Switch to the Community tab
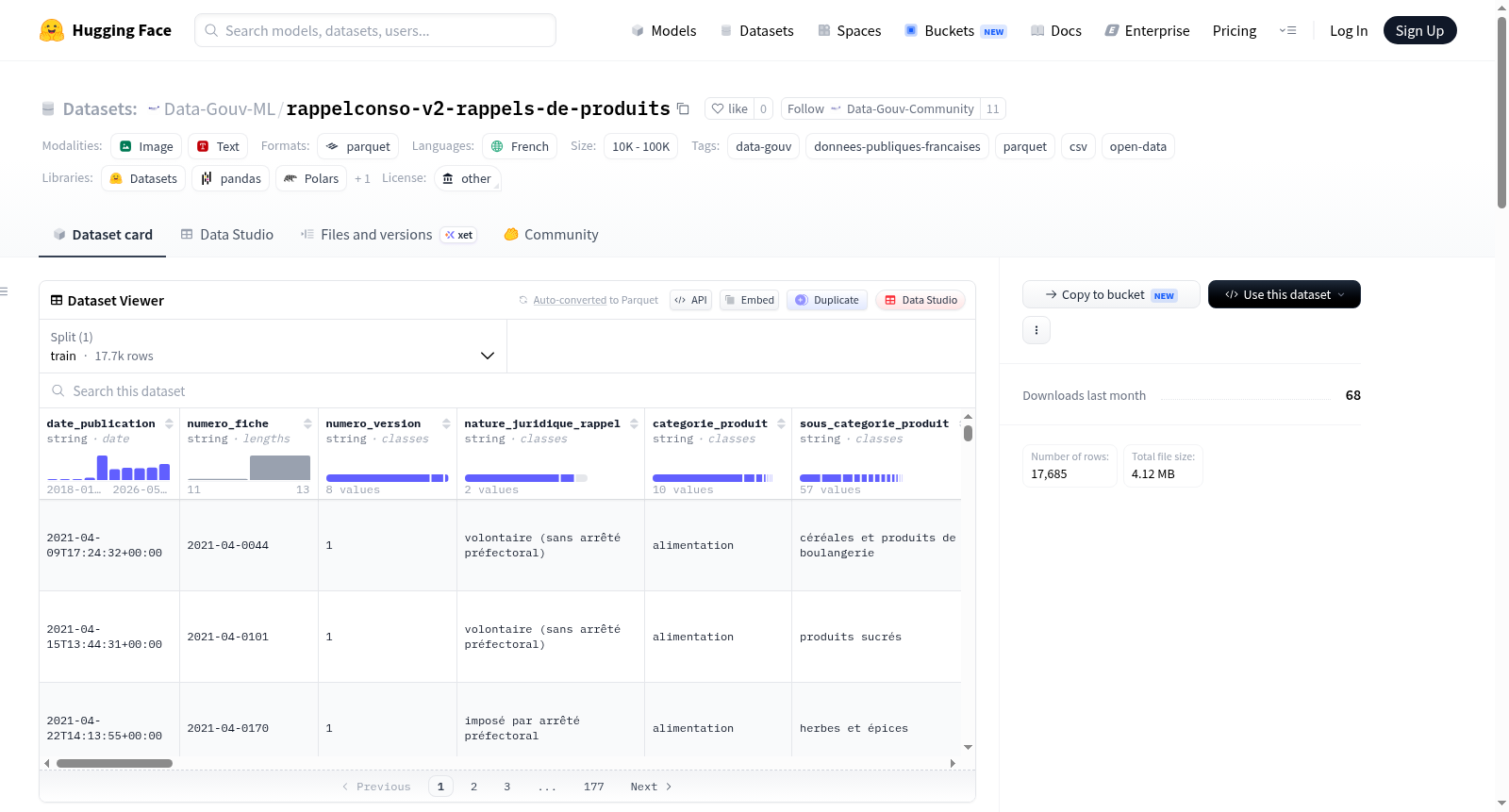The image size is (1509, 812). point(552,235)
